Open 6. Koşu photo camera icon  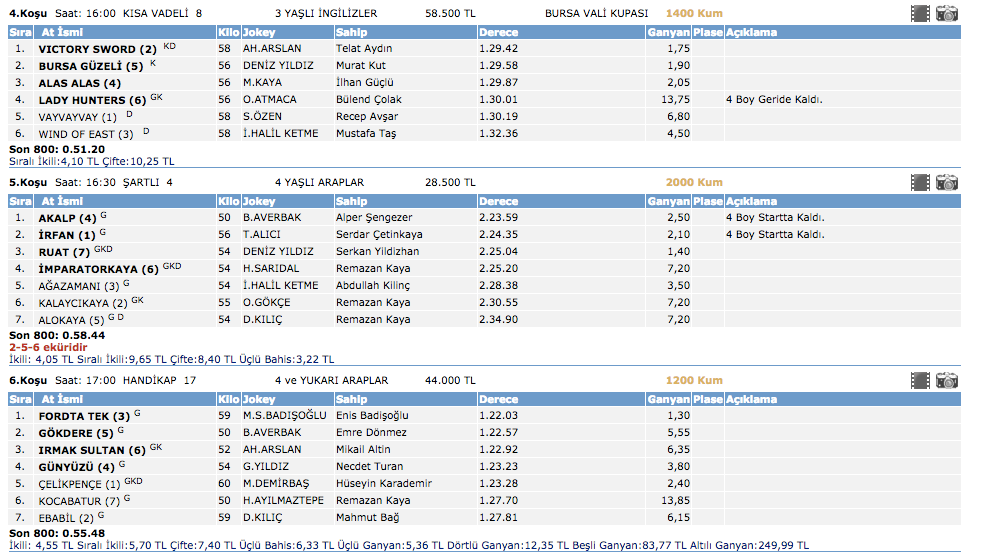point(946,381)
